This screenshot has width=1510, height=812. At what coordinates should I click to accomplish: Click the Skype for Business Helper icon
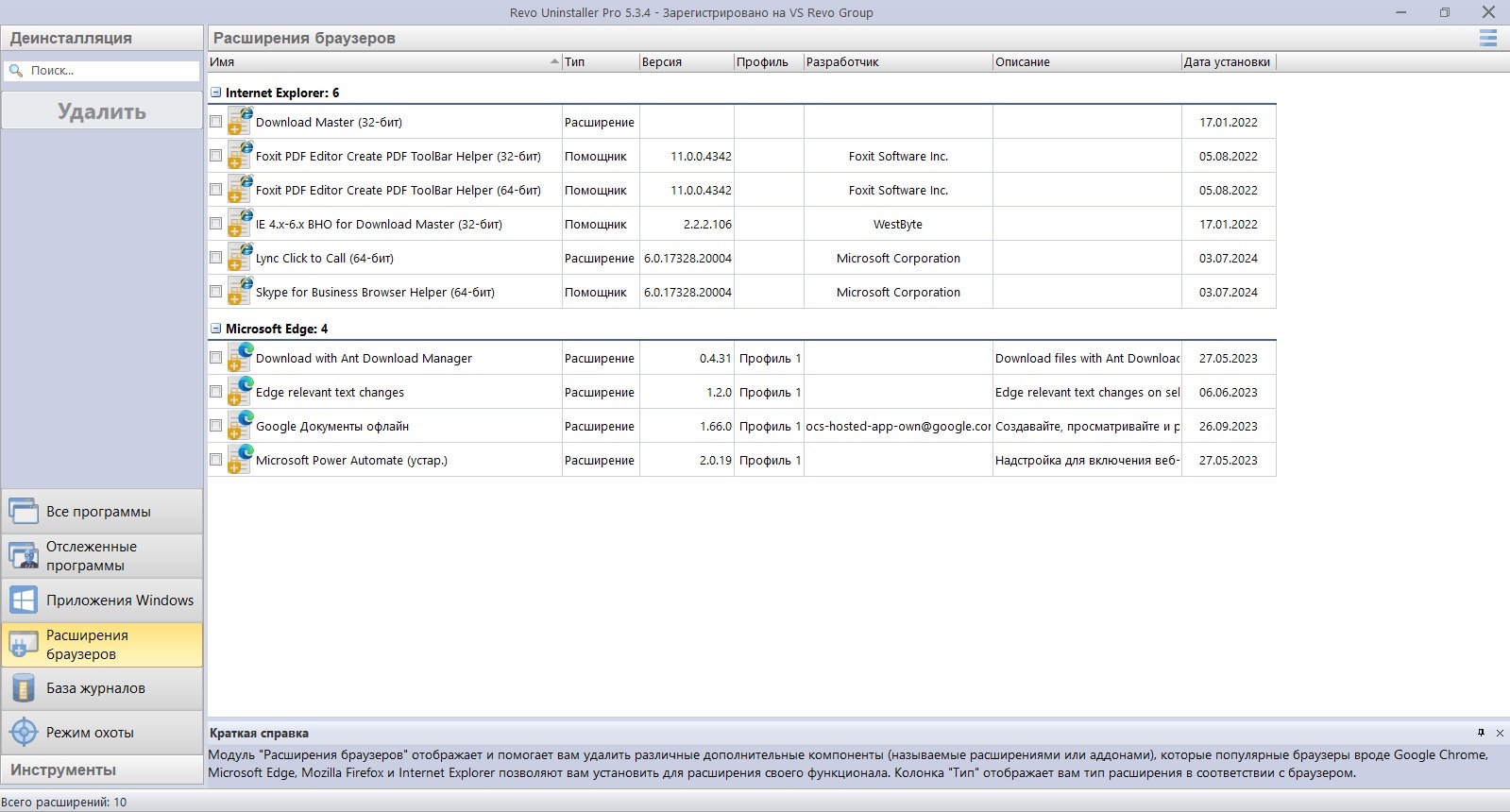pyautogui.click(x=240, y=292)
